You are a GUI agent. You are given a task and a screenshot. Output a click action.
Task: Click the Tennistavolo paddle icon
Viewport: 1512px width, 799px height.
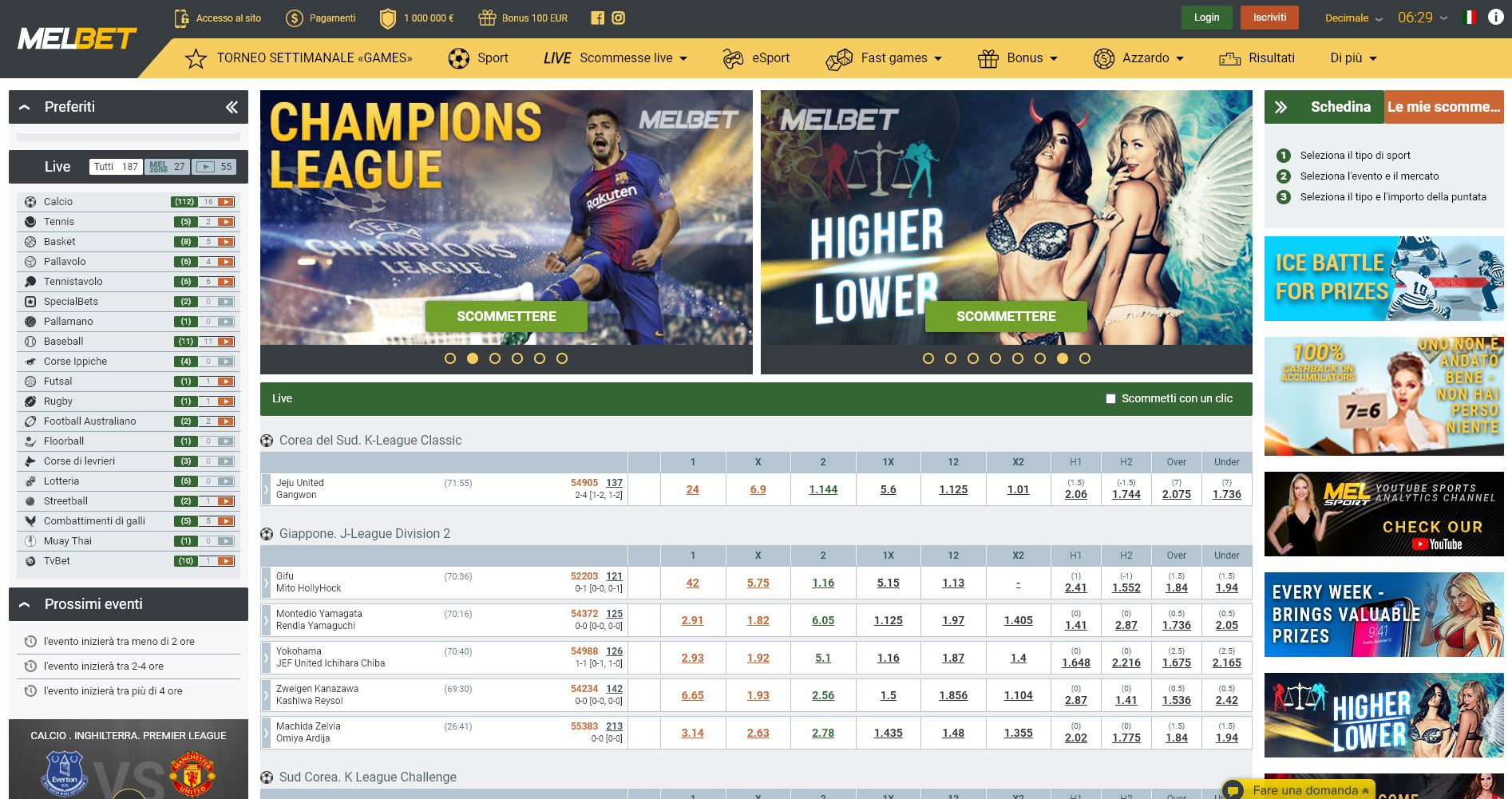[30, 282]
